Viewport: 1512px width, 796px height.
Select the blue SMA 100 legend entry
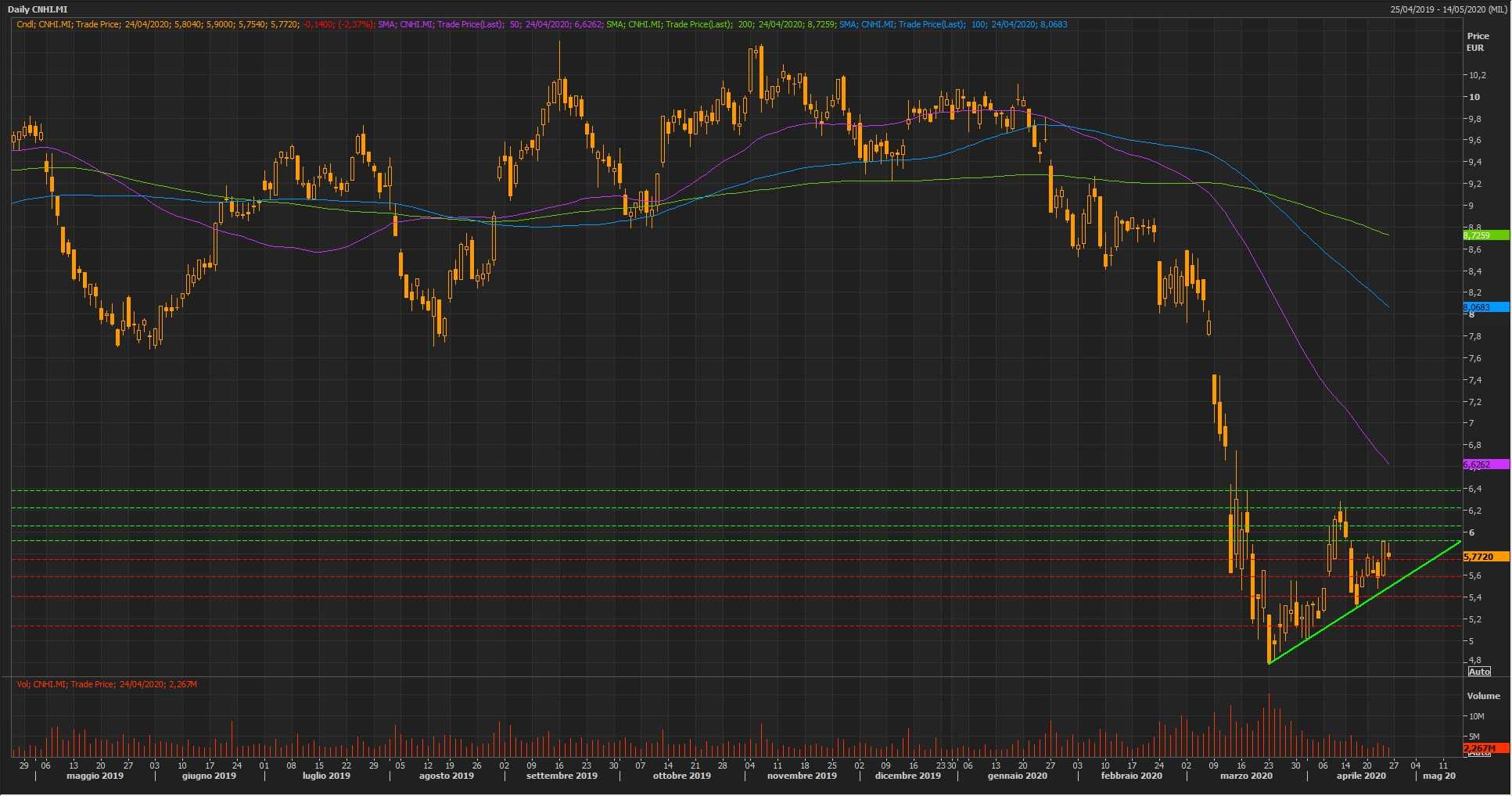(x=953, y=24)
